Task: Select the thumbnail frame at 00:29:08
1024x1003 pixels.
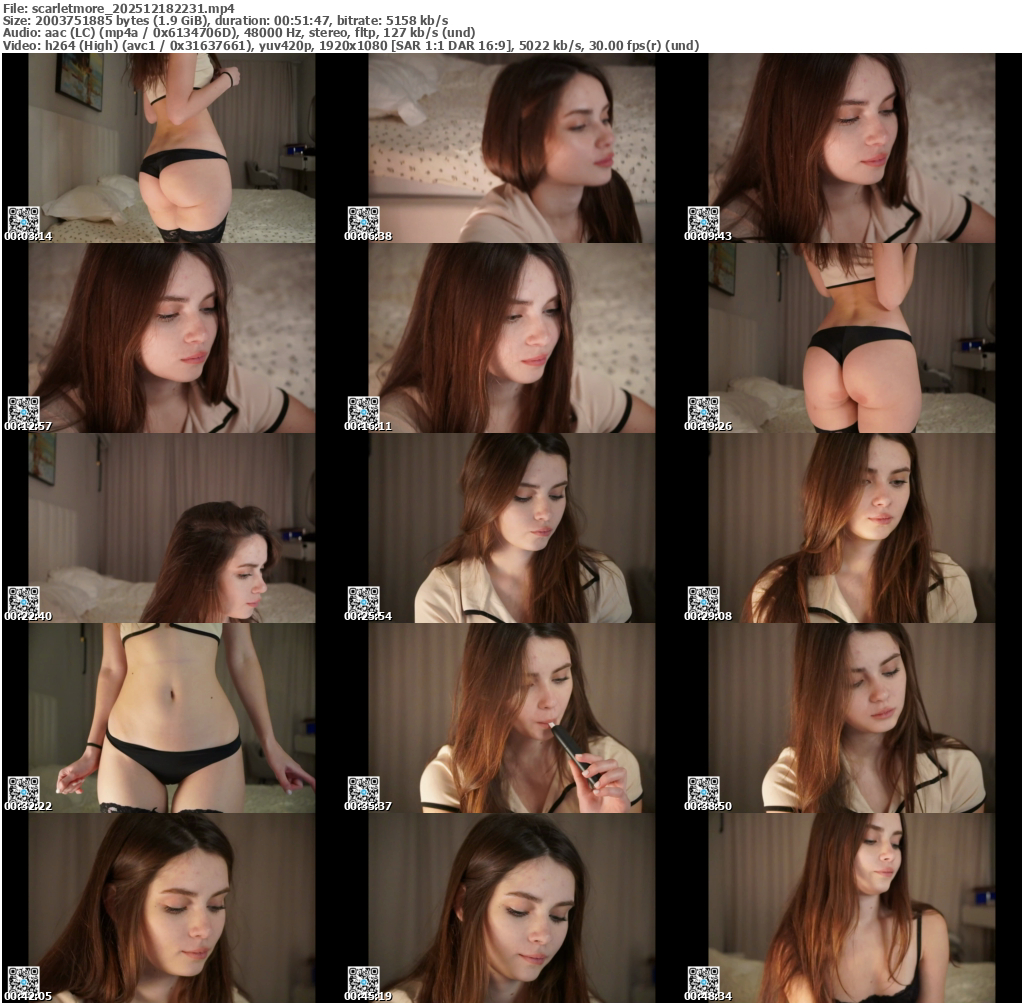Action: (x=839, y=528)
